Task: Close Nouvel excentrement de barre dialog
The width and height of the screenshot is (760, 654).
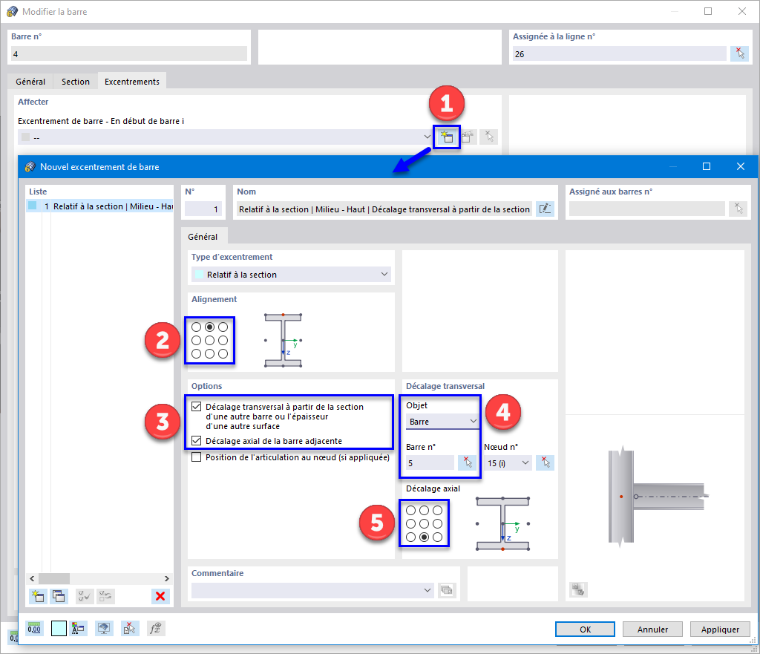Action: tap(740, 166)
